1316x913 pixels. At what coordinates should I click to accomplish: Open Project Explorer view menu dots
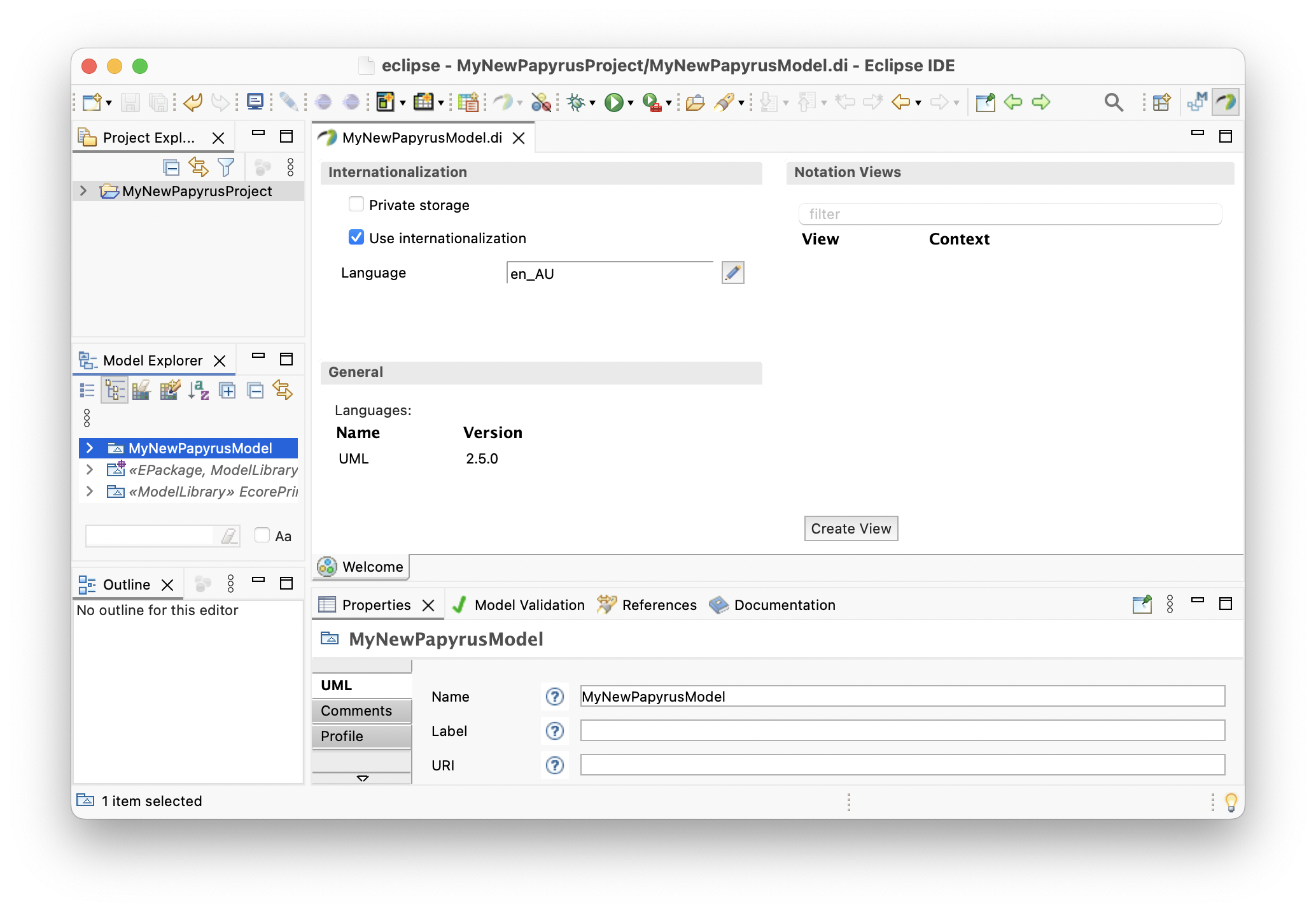pyautogui.click(x=291, y=167)
